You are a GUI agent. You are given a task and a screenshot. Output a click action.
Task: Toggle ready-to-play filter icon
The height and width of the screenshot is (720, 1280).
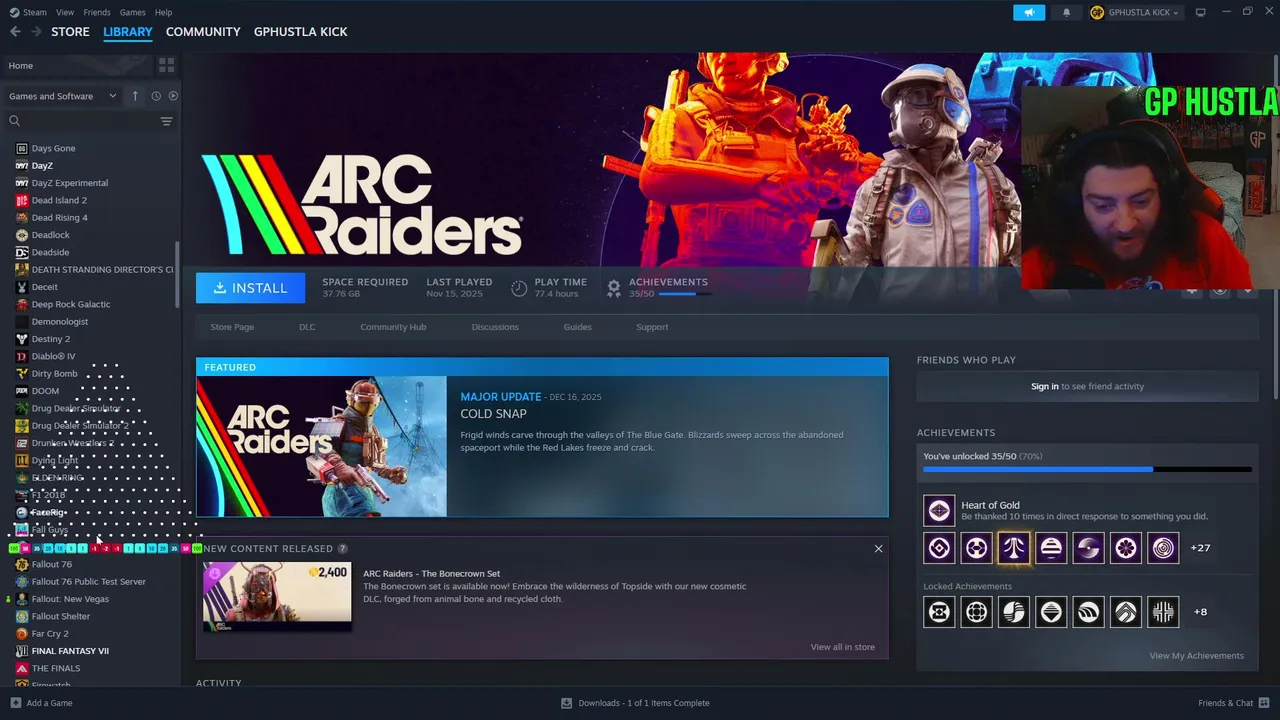173,96
